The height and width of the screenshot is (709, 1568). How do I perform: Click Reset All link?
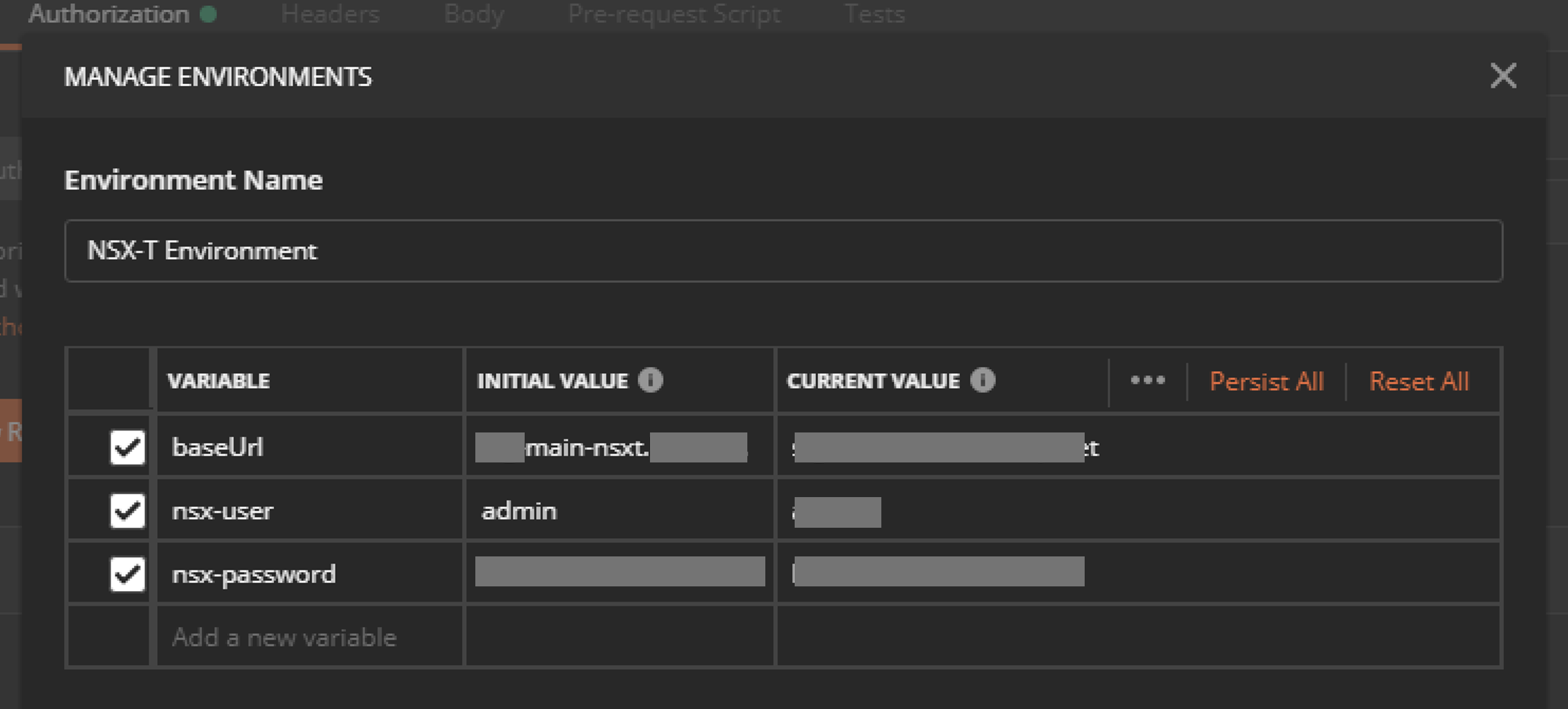1419,381
